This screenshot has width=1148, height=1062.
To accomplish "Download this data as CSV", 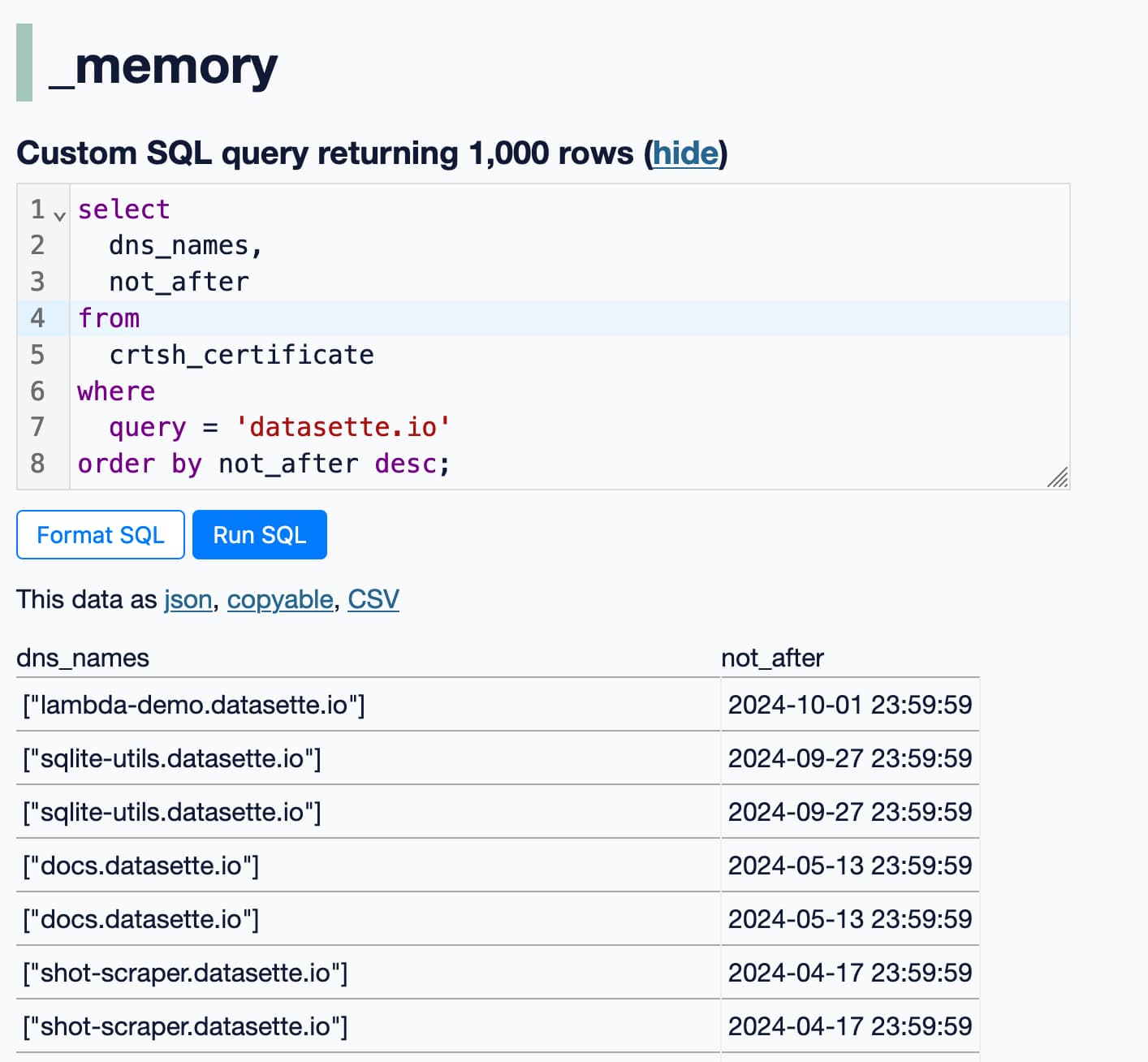I will (373, 599).
